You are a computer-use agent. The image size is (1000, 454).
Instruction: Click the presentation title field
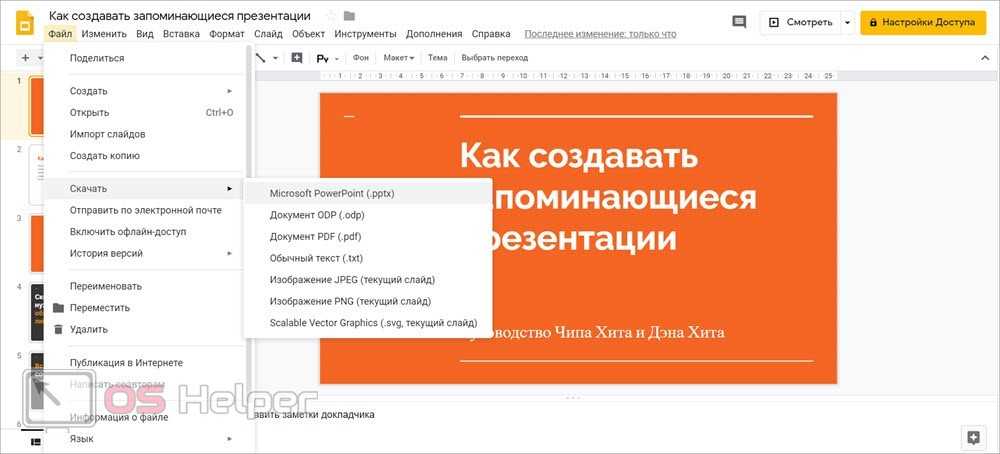(x=180, y=15)
